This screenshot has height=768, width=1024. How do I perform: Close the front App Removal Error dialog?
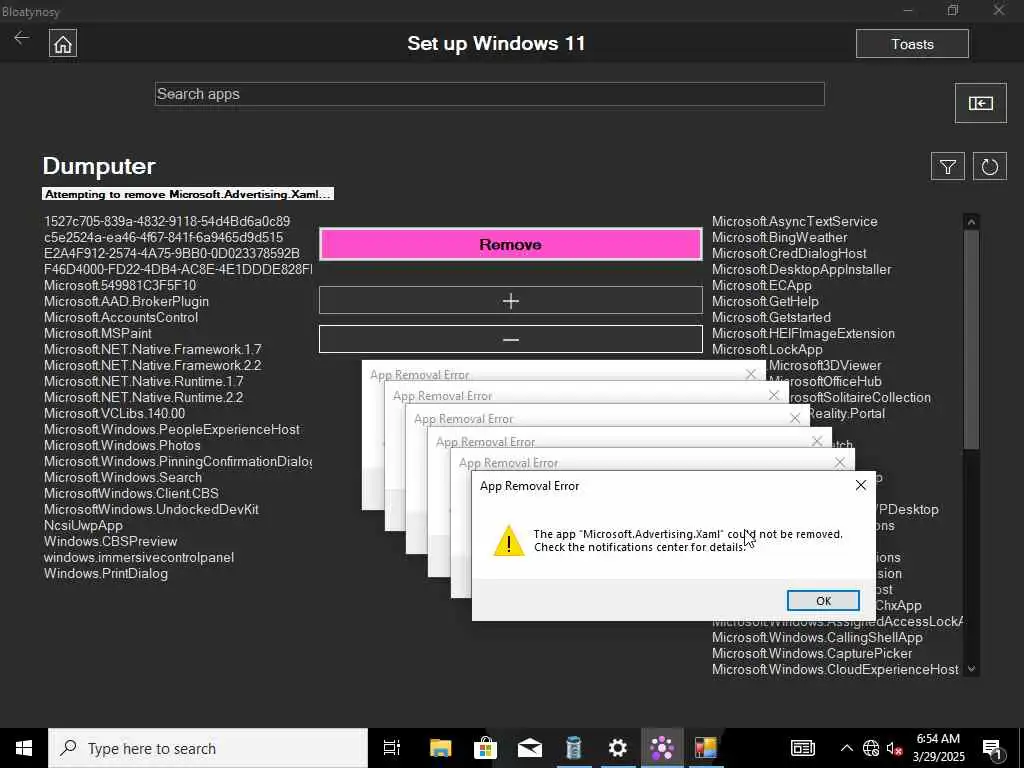[861, 485]
